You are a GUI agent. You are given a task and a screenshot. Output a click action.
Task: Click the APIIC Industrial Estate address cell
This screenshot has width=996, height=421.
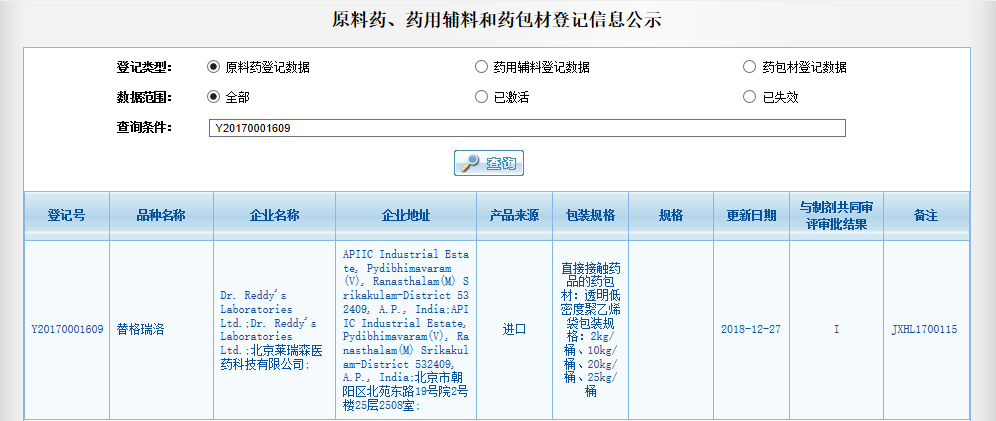point(406,330)
